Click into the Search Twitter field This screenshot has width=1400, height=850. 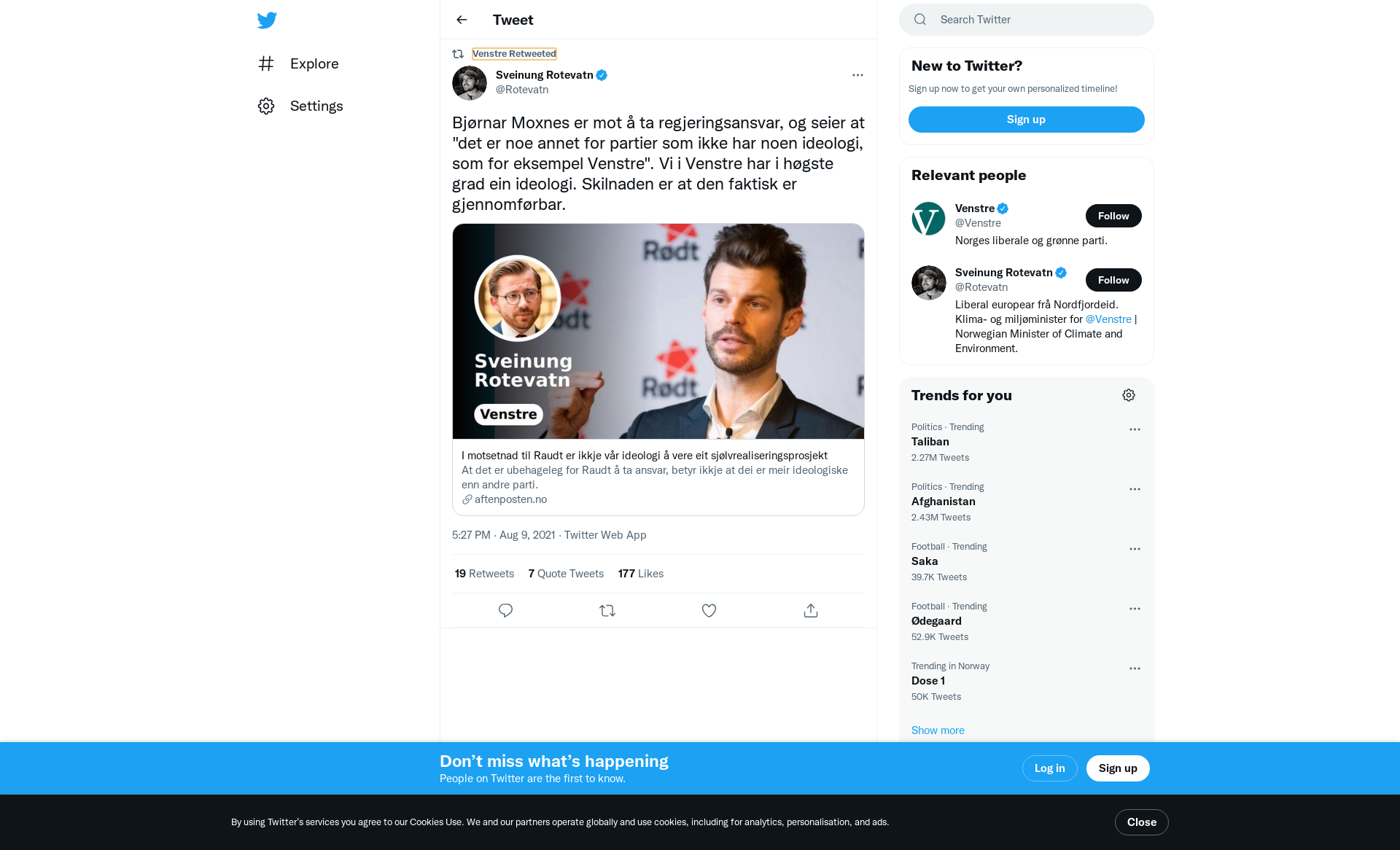(x=1026, y=20)
